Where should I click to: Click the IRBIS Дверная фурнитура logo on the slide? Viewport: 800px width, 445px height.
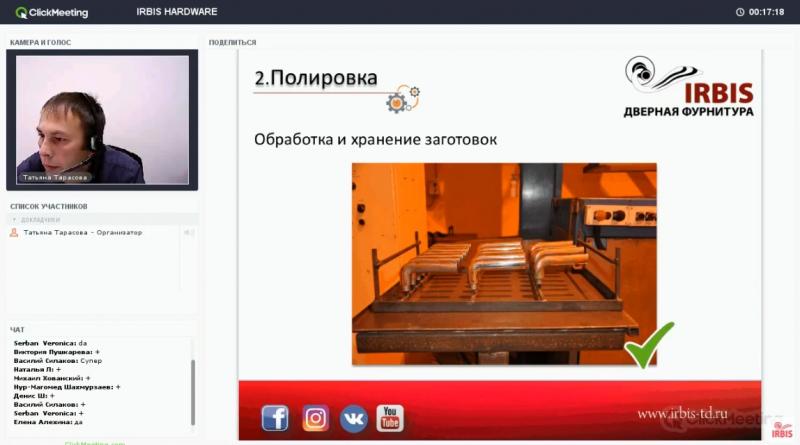point(689,87)
